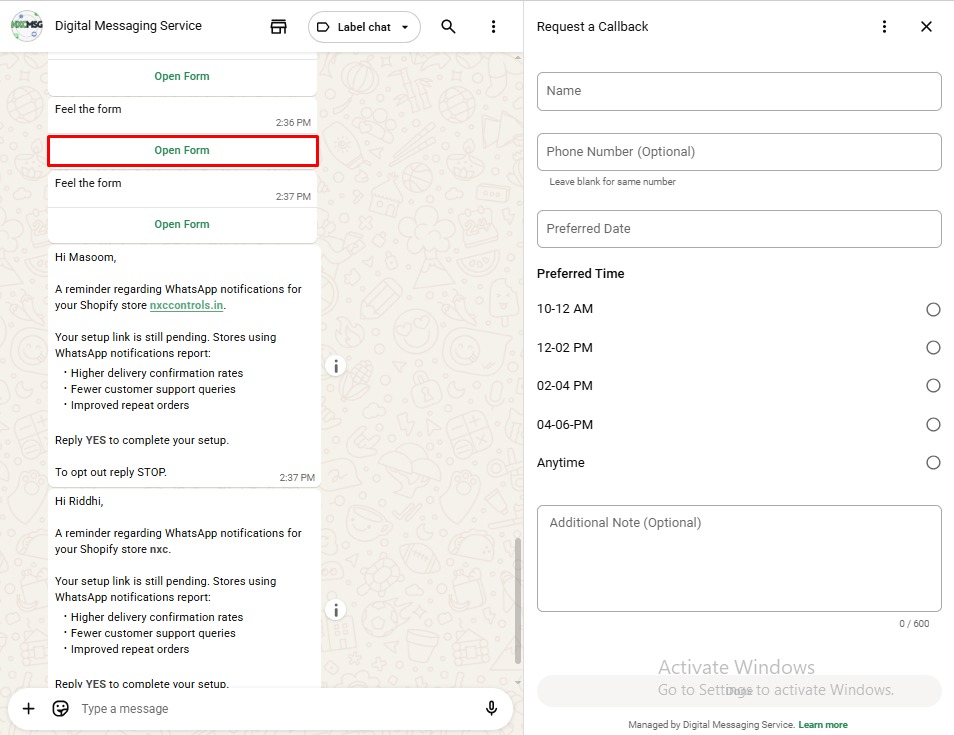Open the emoji sticker picker
The image size is (954, 735).
(60, 708)
